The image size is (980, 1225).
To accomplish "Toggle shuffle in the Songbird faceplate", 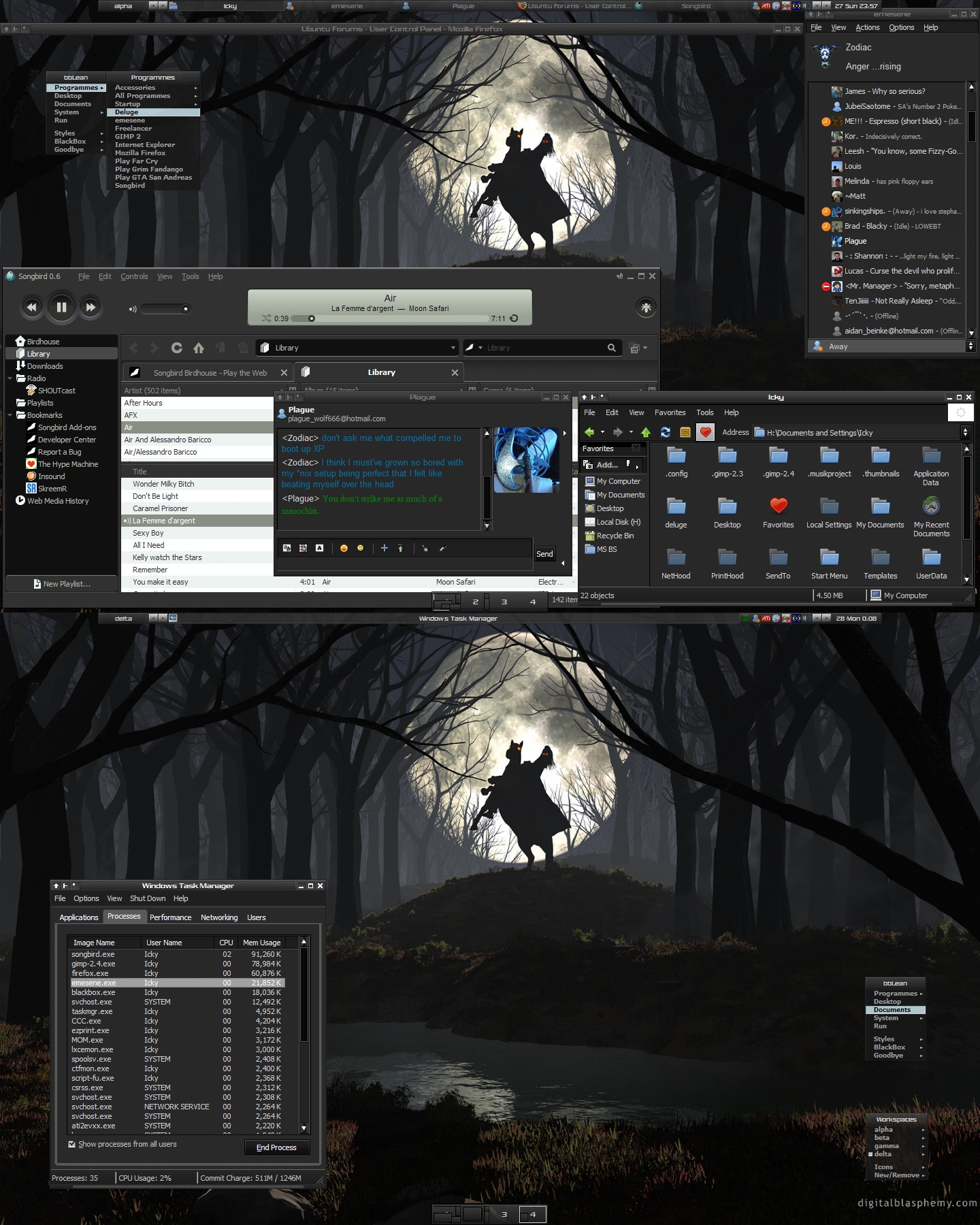I will (266, 318).
